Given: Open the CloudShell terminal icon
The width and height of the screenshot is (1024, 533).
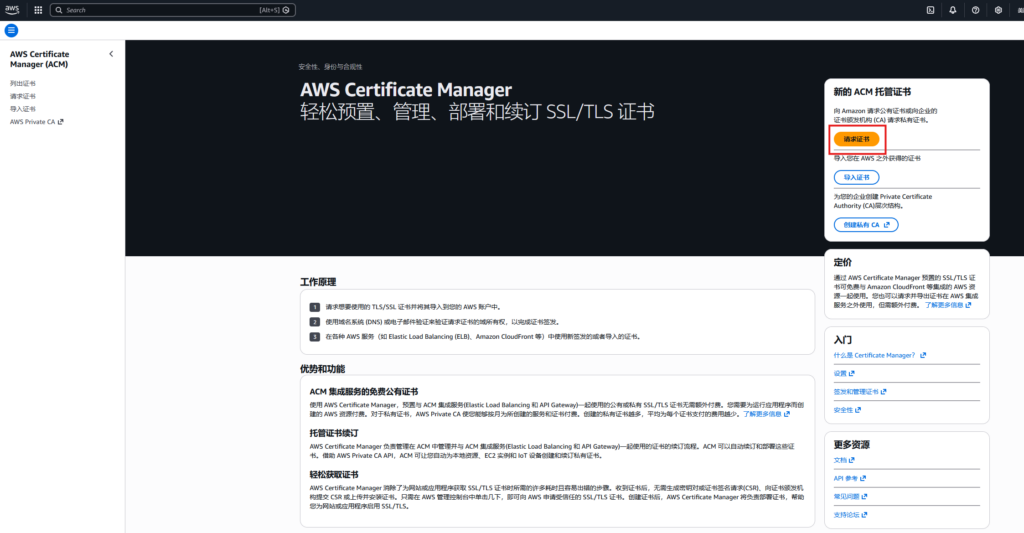Looking at the screenshot, I should (x=930, y=9).
